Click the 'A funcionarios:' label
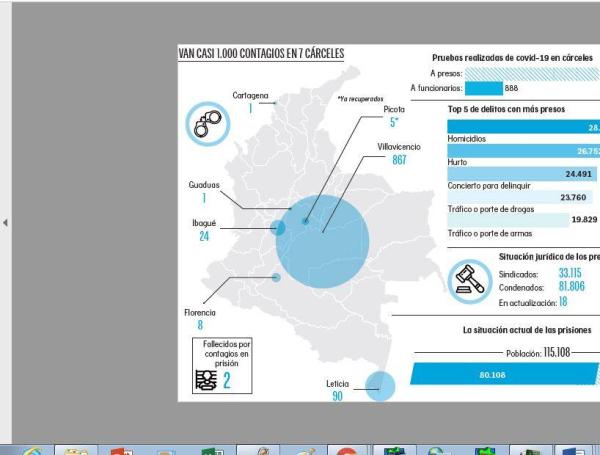This screenshot has width=600, height=455. [x=436, y=88]
